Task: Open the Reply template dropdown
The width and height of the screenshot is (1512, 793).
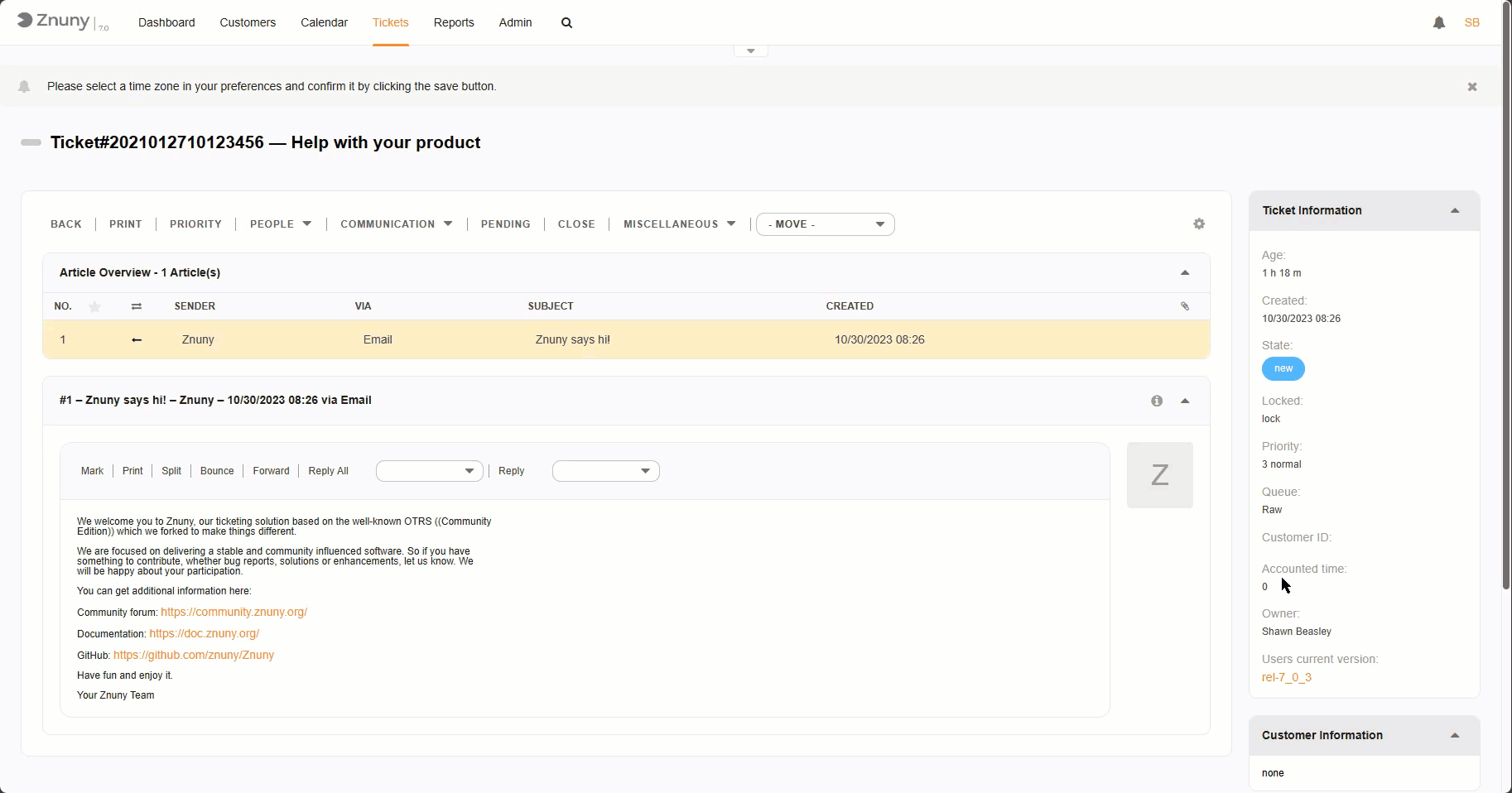Action: click(605, 471)
